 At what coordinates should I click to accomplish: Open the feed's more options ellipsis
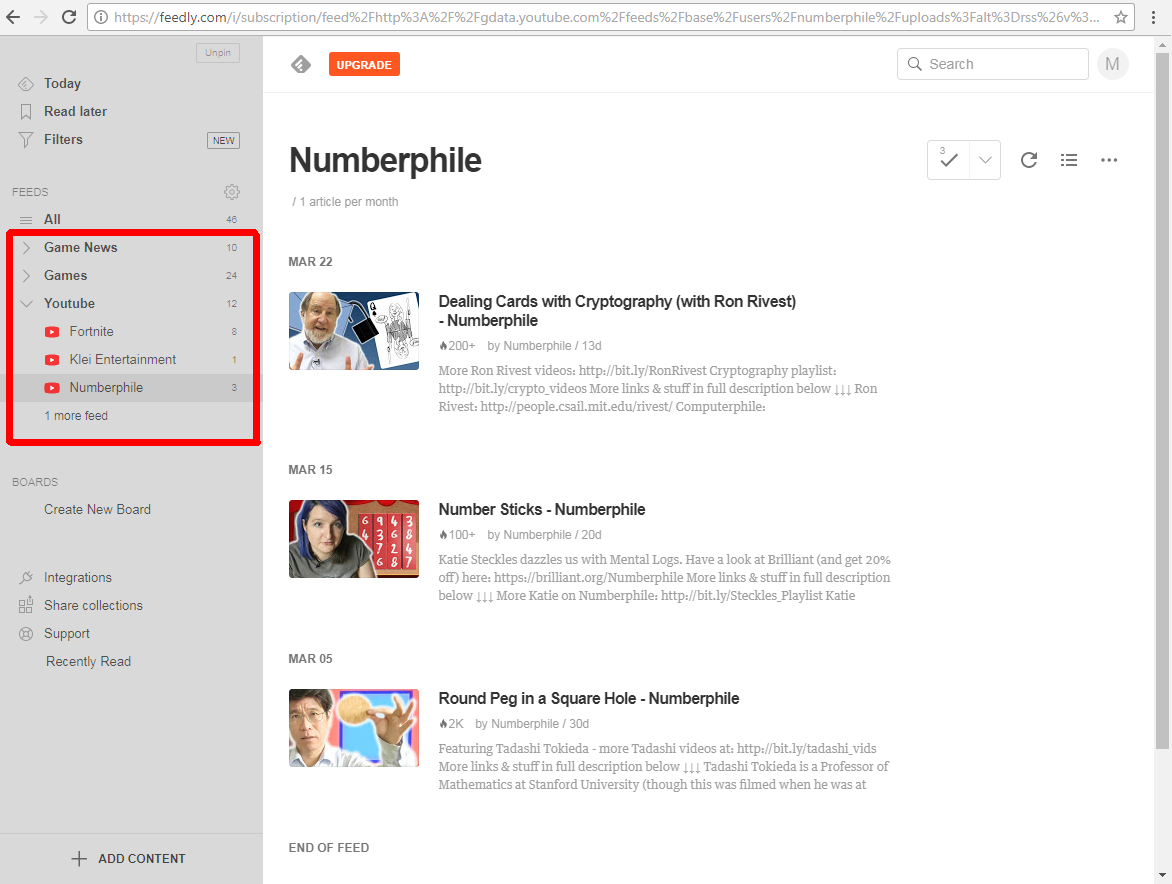(x=1109, y=160)
